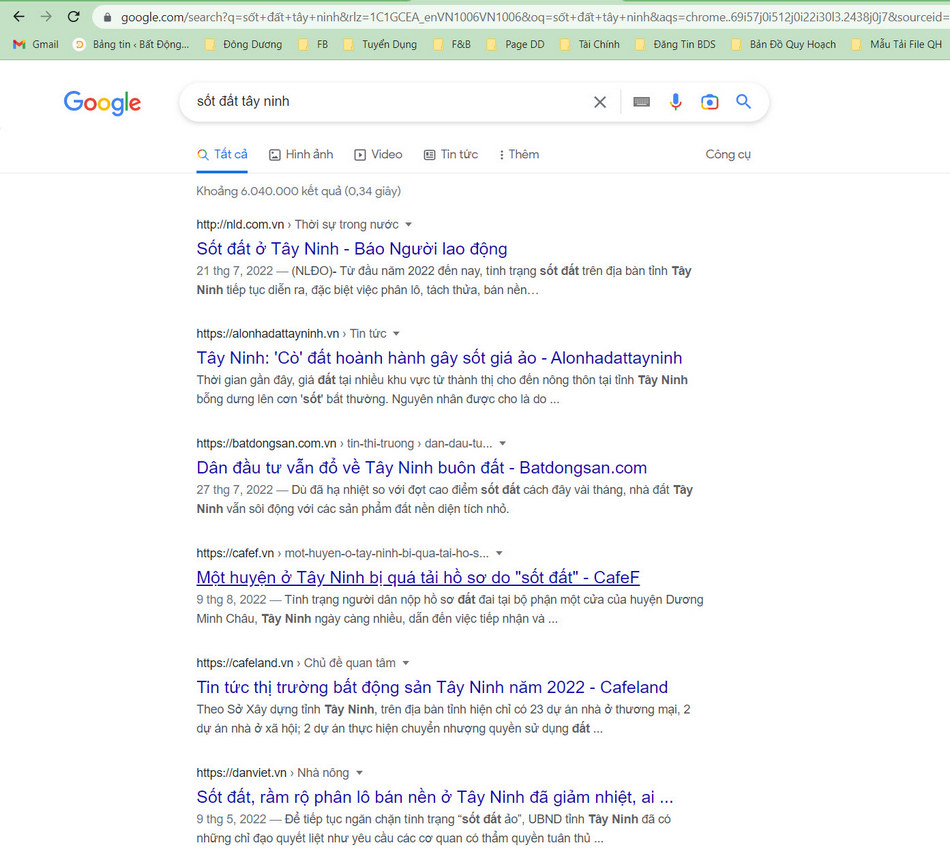Click in the search input field
The height and width of the screenshot is (848, 950).
(x=388, y=102)
